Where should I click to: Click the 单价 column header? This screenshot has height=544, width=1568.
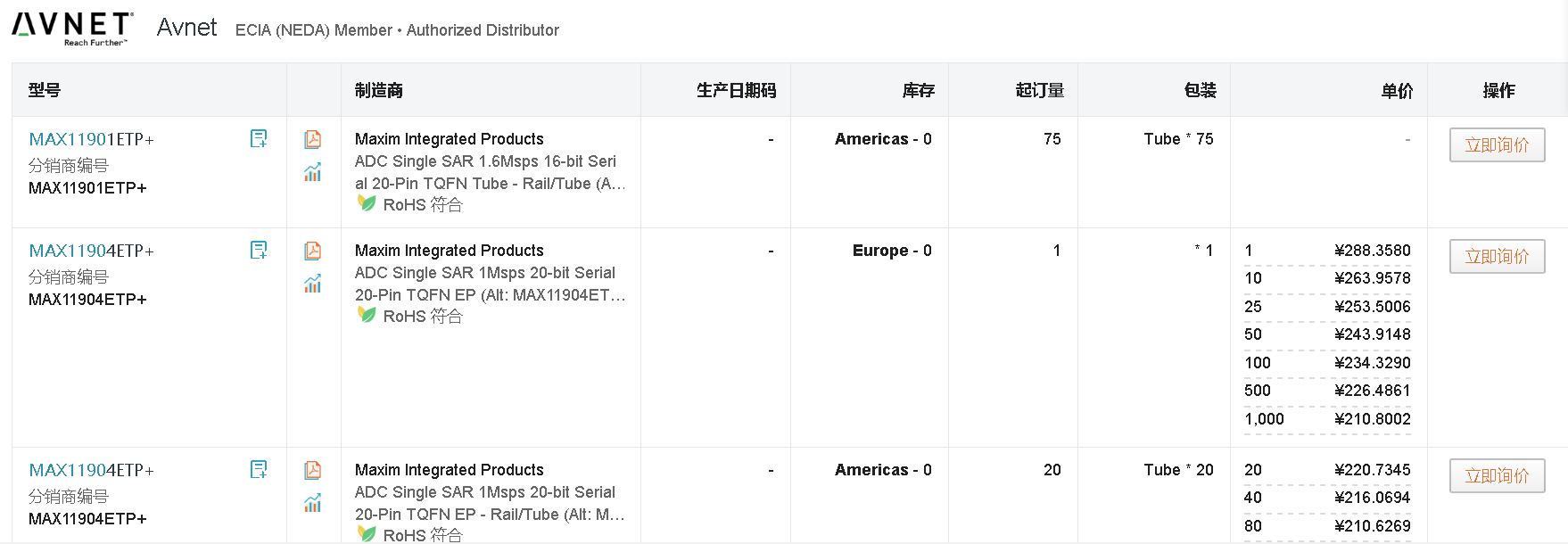1397,90
